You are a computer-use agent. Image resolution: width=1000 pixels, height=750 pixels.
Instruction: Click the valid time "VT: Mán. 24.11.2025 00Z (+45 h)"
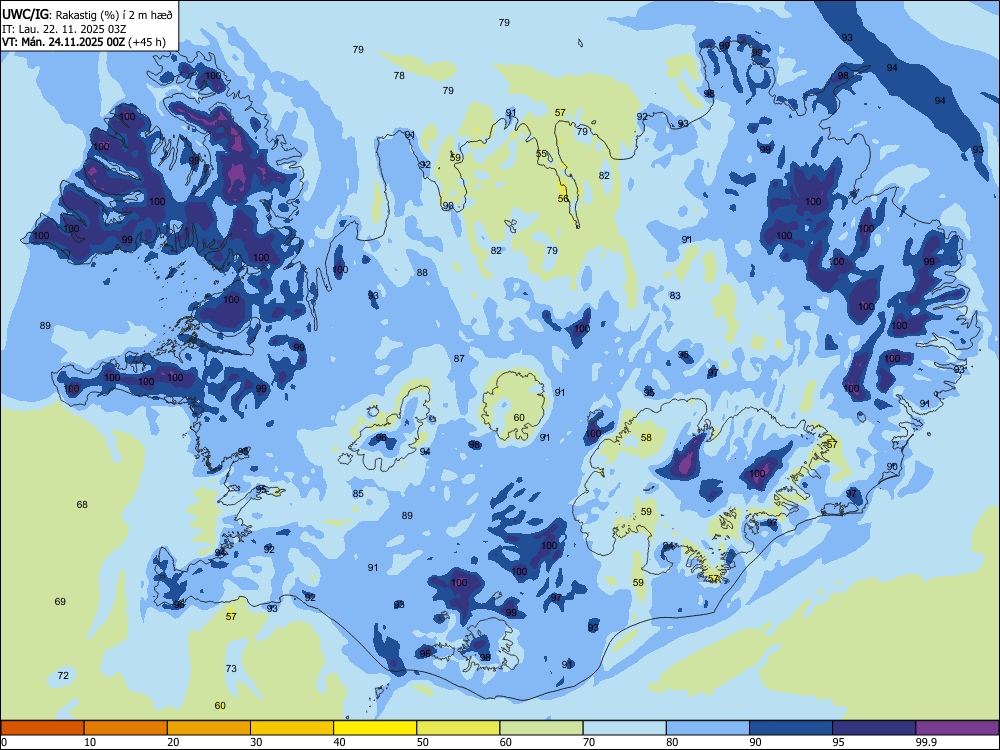pos(84,42)
